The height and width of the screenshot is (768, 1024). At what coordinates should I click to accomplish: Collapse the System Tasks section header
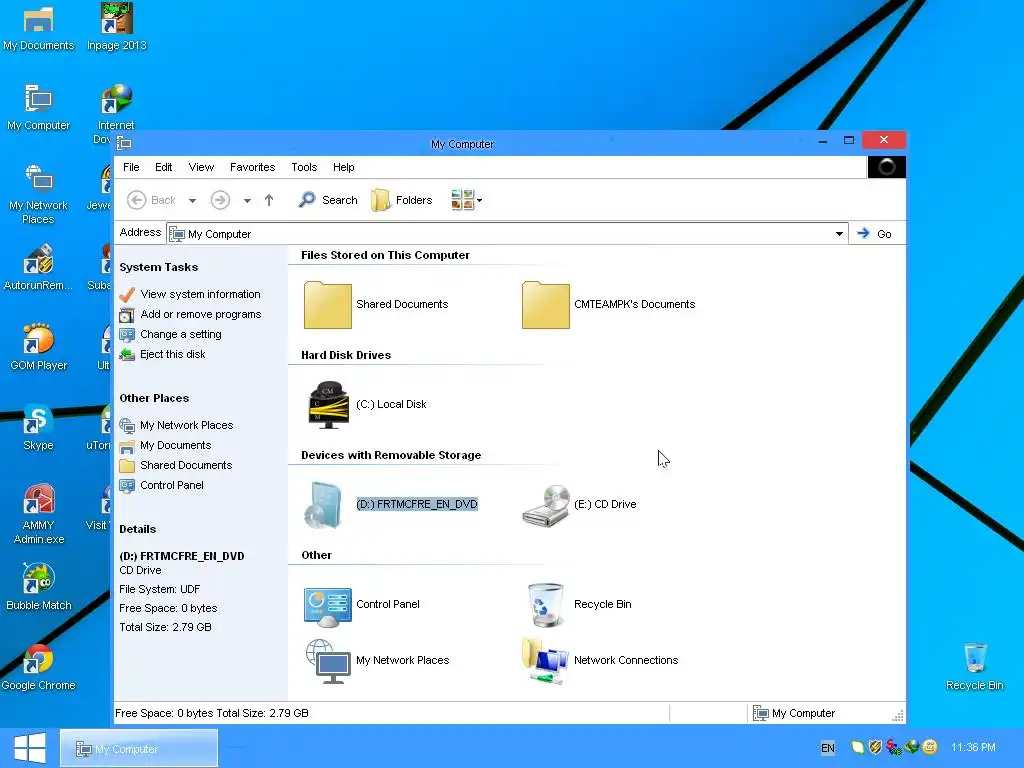pos(159,267)
